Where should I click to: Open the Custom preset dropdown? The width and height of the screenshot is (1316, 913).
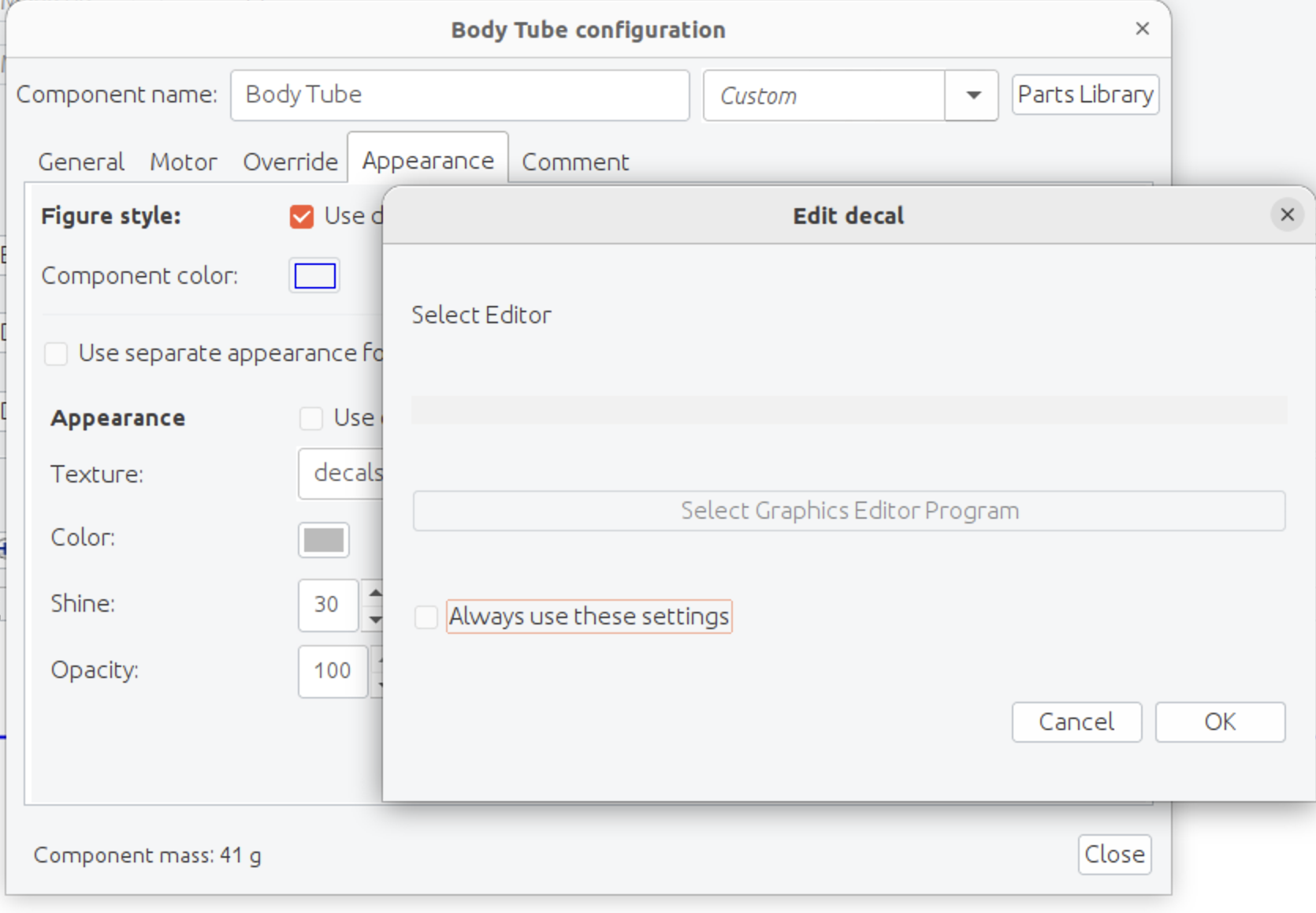pos(972,95)
